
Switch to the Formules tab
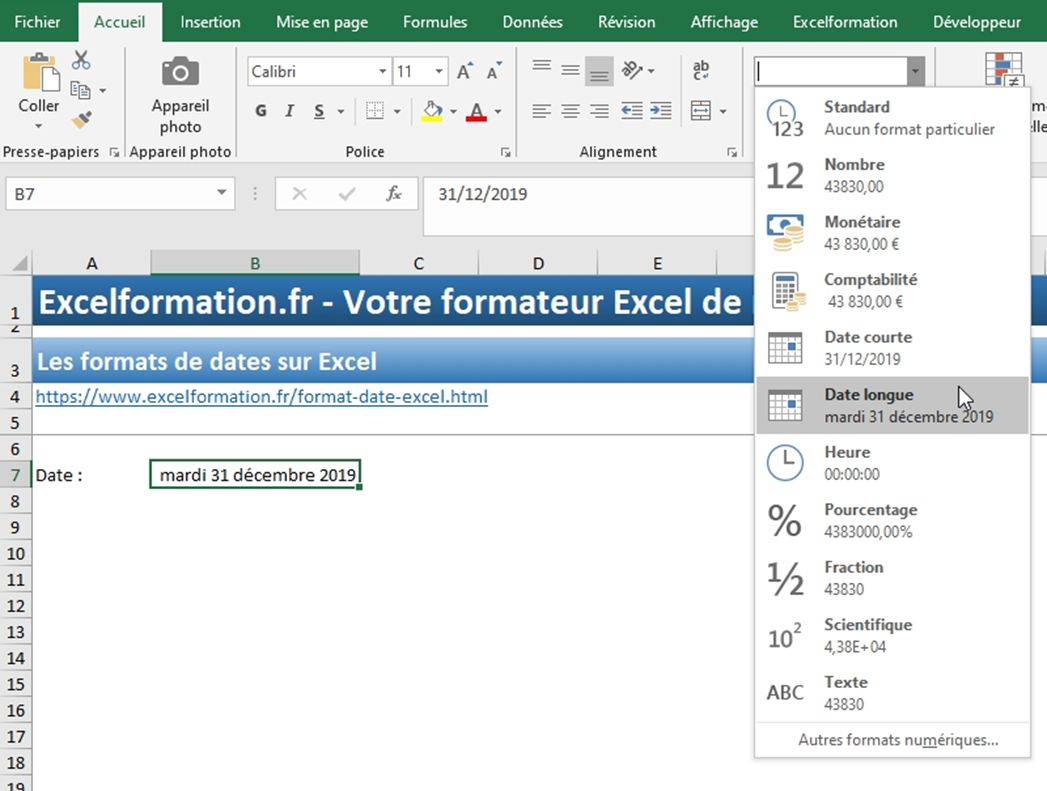[435, 22]
